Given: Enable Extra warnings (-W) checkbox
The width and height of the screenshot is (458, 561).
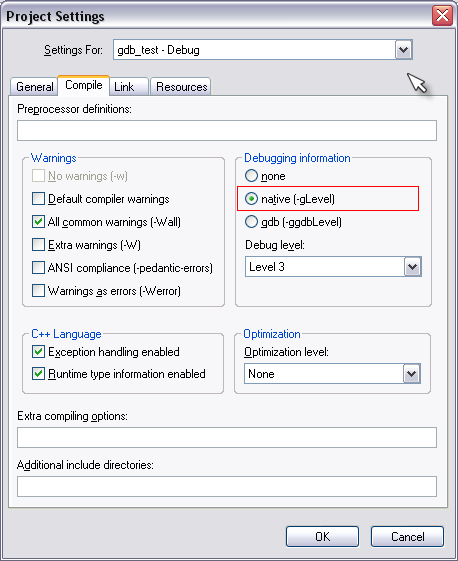Looking at the screenshot, I should coord(38,245).
